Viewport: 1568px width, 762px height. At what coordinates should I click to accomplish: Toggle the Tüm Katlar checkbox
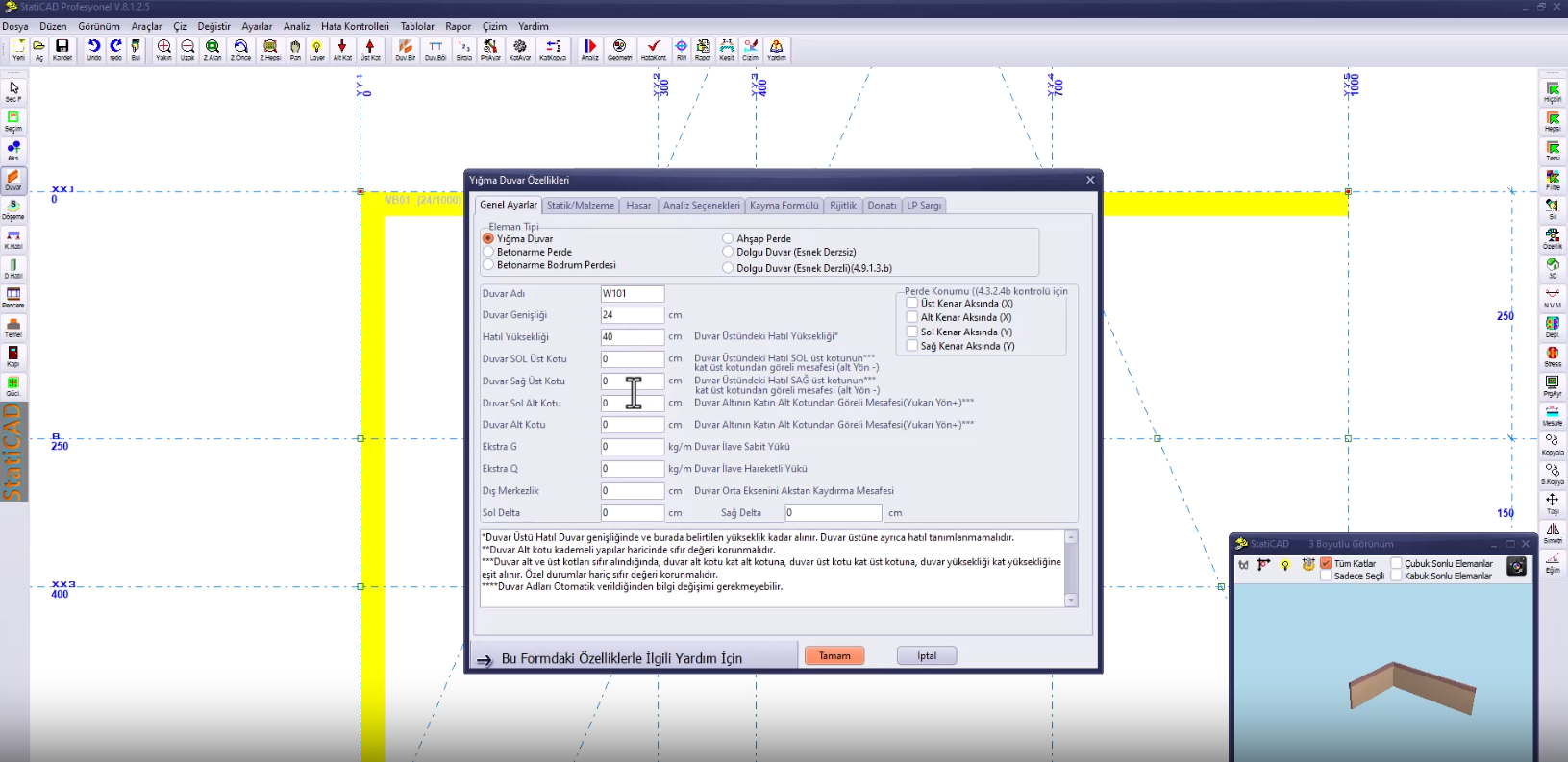[x=1327, y=564]
